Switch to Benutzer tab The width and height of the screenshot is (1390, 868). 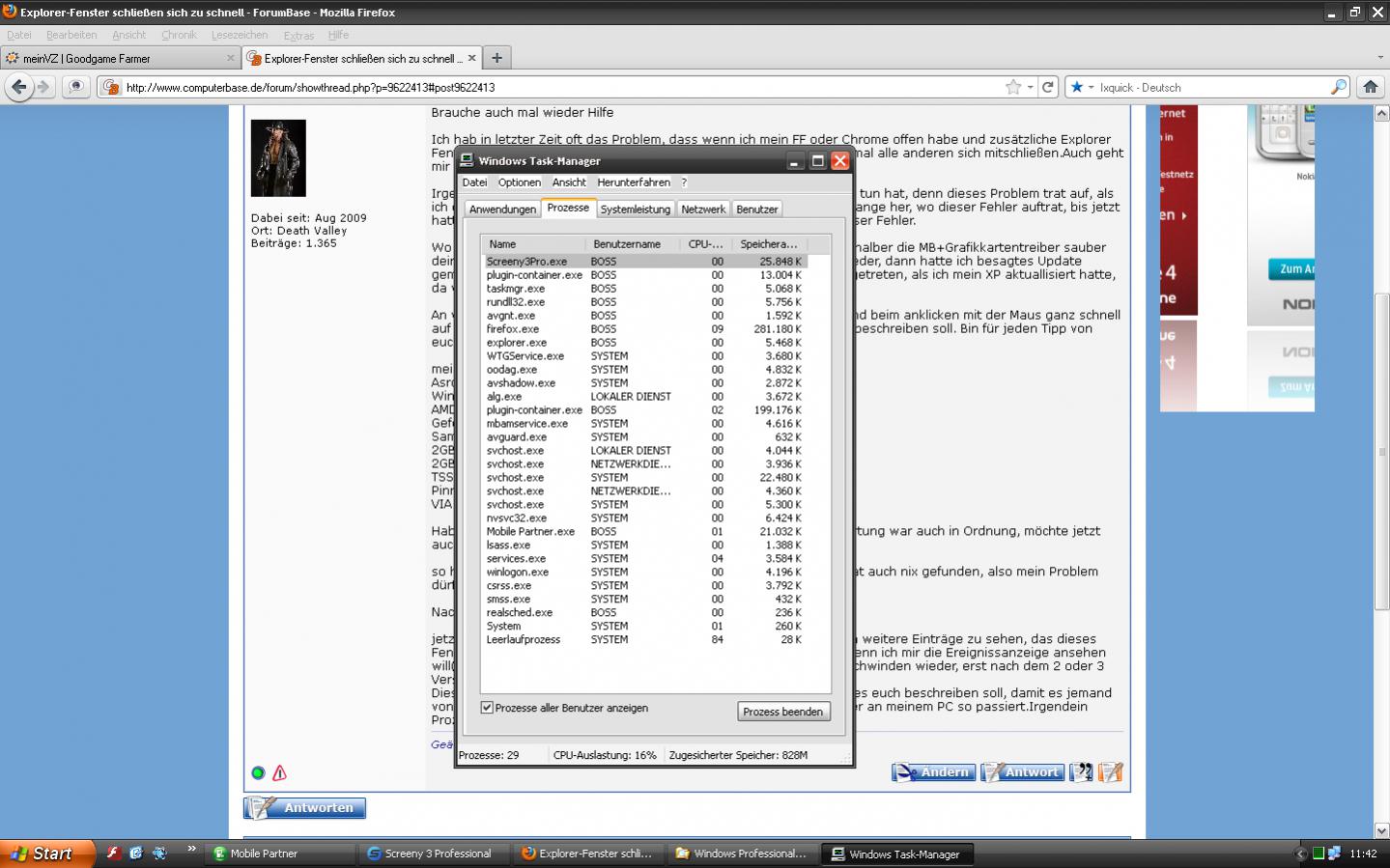pyautogui.click(x=757, y=210)
